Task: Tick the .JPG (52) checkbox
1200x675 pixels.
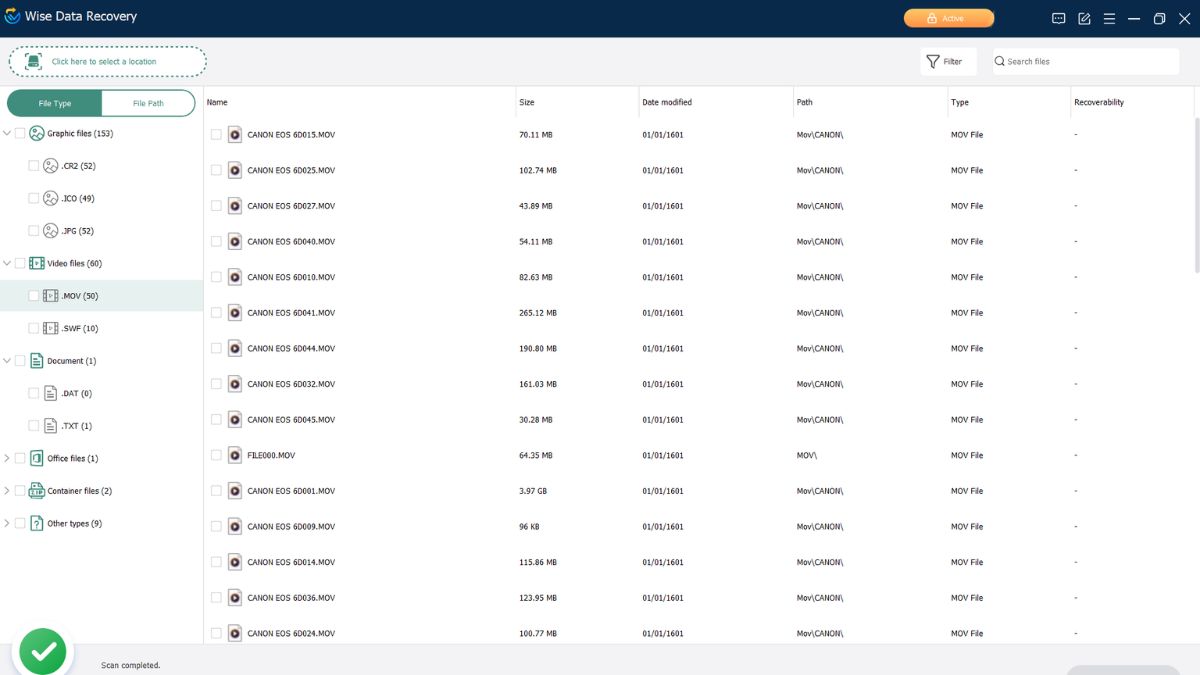Action: click(34, 231)
